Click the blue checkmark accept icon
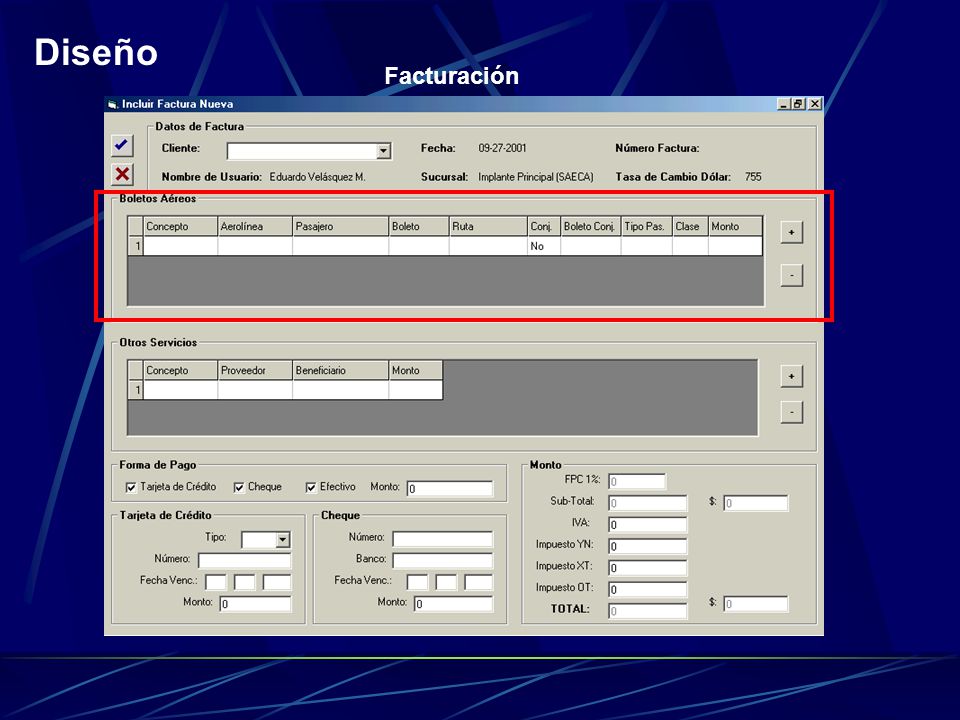This screenshot has height=720, width=960. point(122,146)
